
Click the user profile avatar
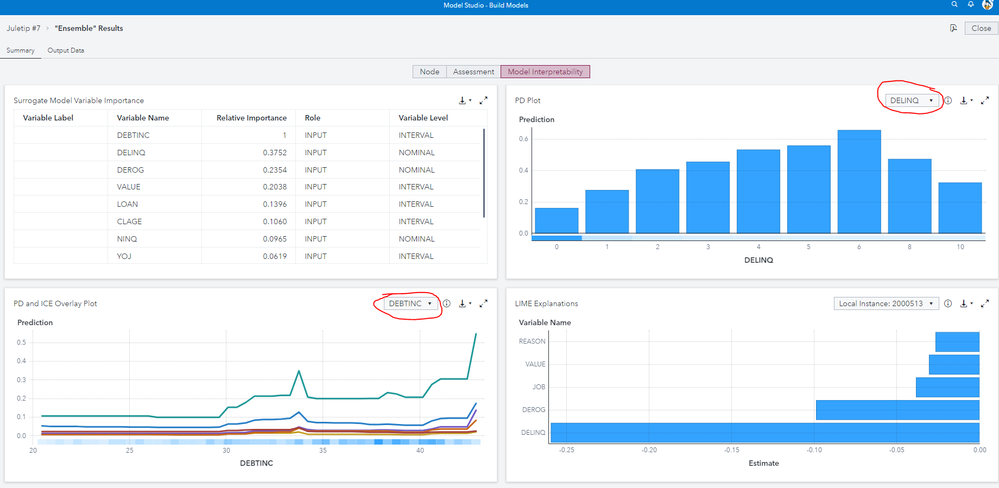coord(988,6)
